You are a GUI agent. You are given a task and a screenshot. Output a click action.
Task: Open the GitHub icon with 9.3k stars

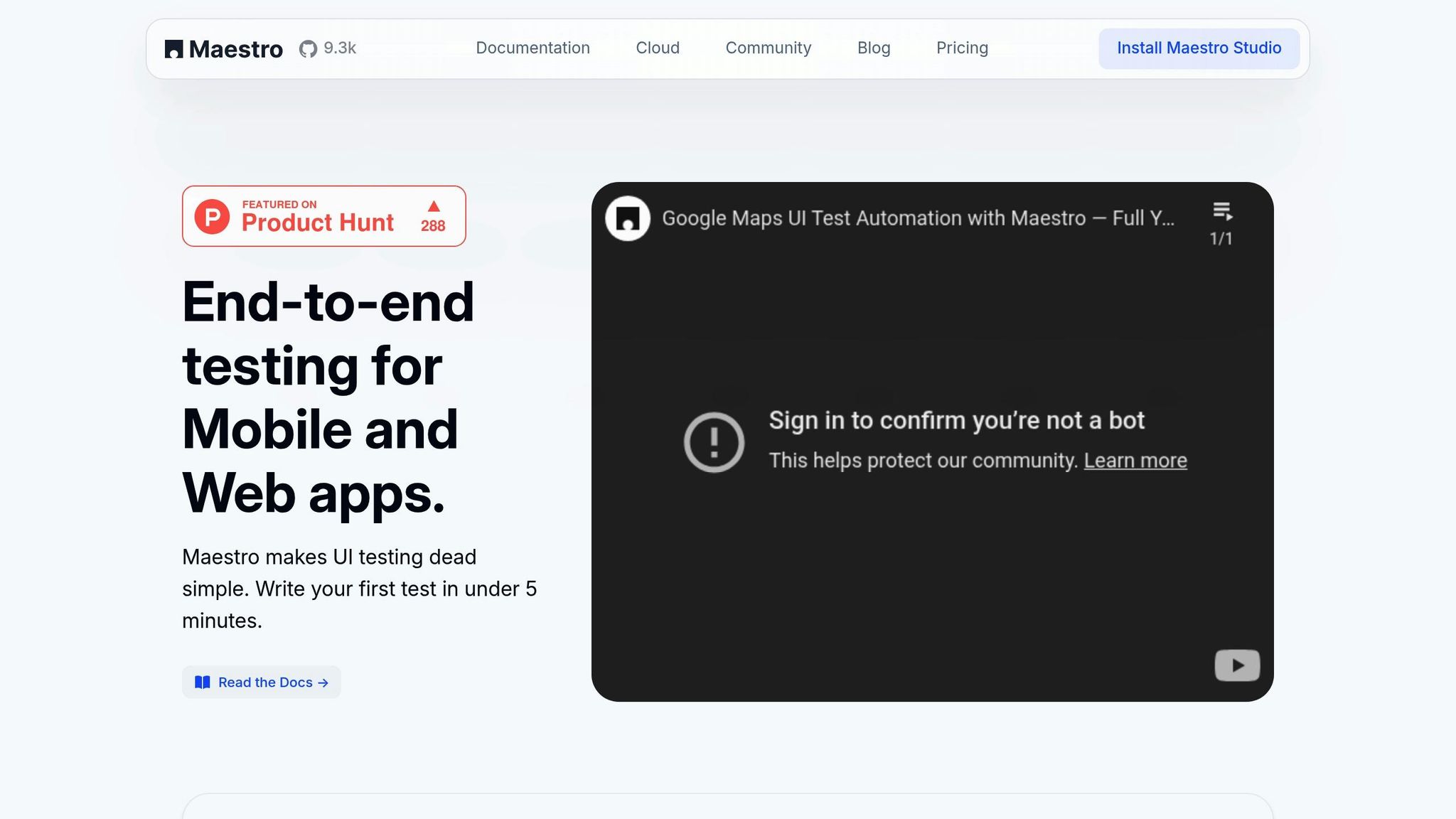point(308,48)
